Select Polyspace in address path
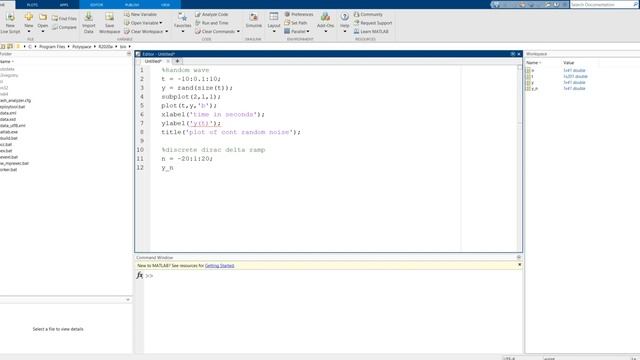Image resolution: width=640 pixels, height=360 pixels. tap(82, 47)
